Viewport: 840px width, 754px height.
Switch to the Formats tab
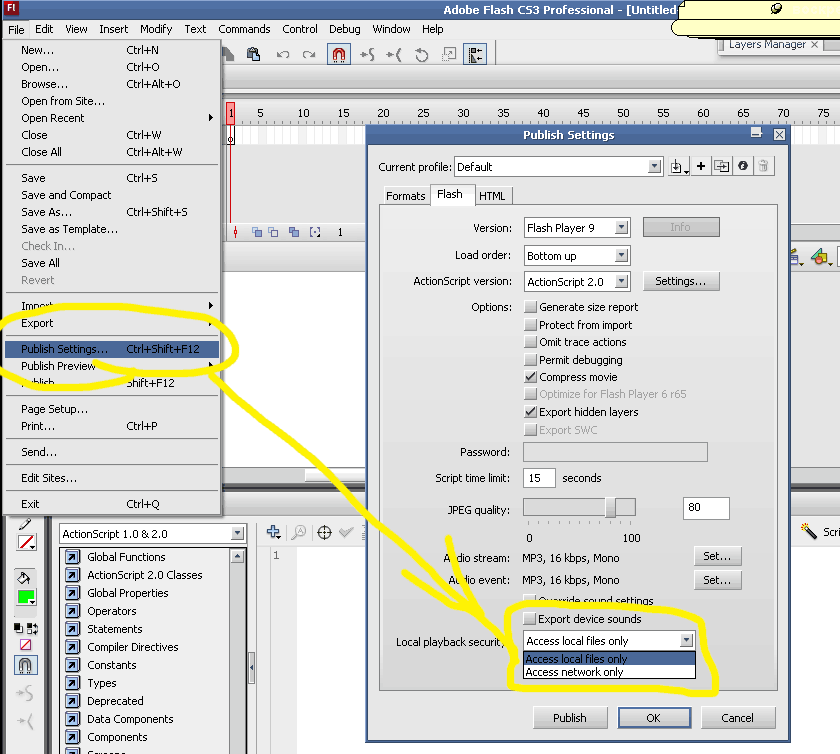point(406,196)
